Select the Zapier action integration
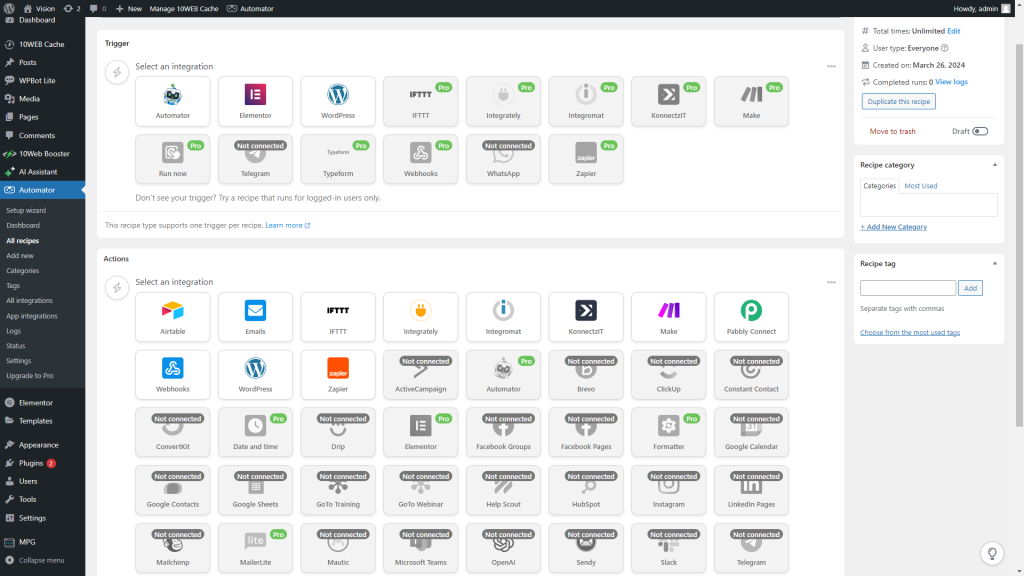1024x576 pixels. pos(338,374)
